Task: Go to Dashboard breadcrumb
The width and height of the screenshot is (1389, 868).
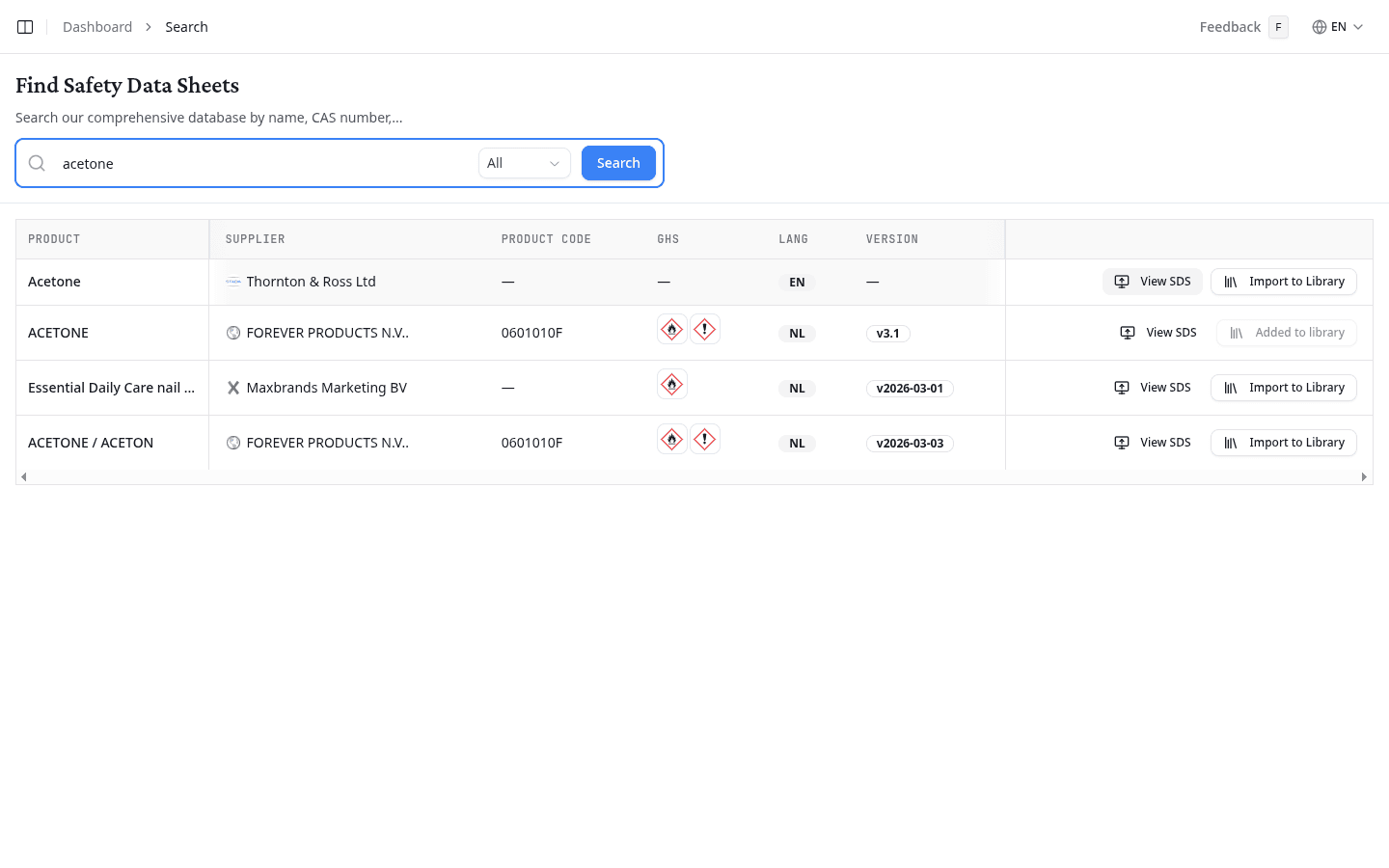Action: pyautogui.click(x=97, y=27)
